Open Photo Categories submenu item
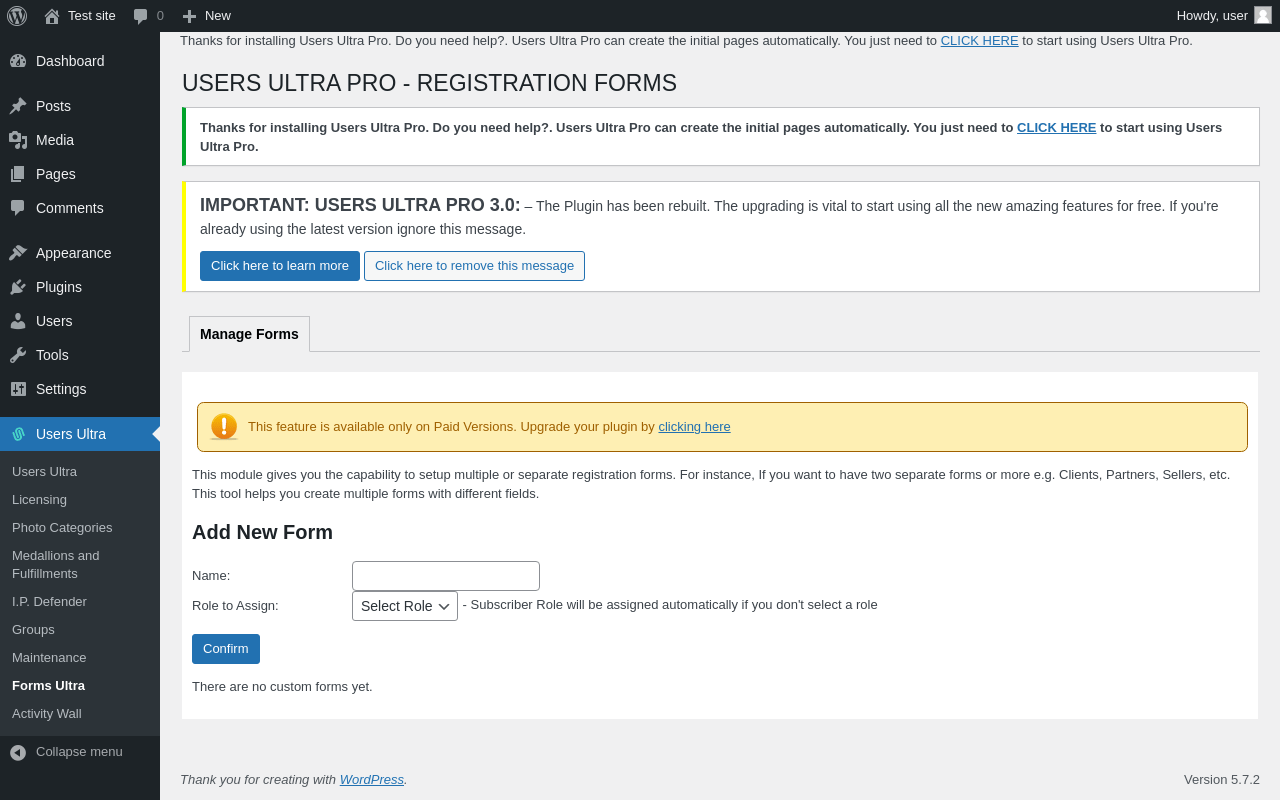This screenshot has height=800, width=1280. pos(62,528)
